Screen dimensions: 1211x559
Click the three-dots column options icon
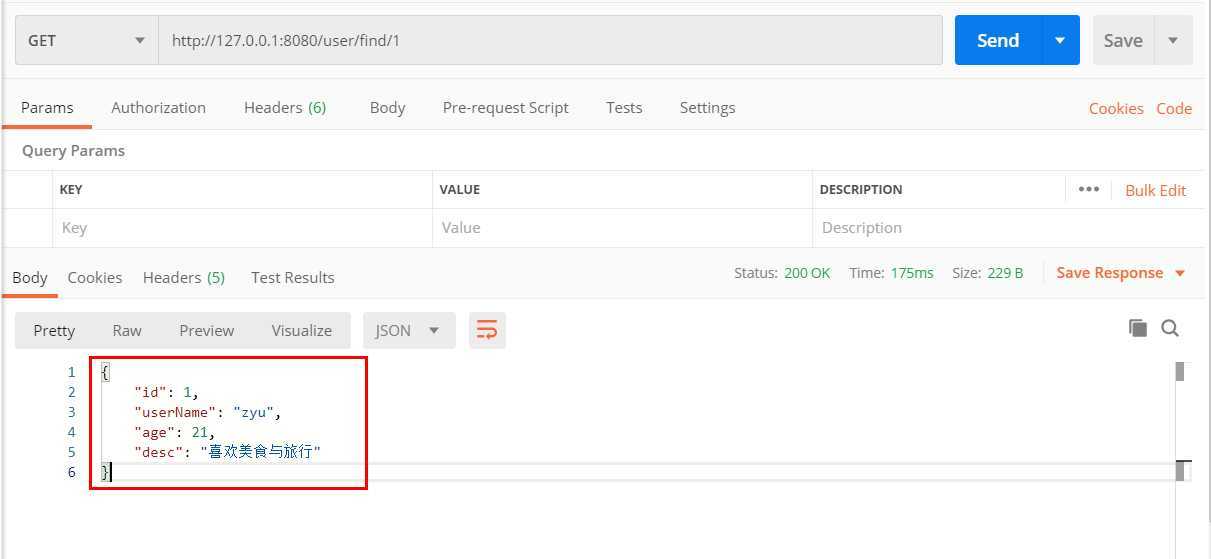(1089, 190)
